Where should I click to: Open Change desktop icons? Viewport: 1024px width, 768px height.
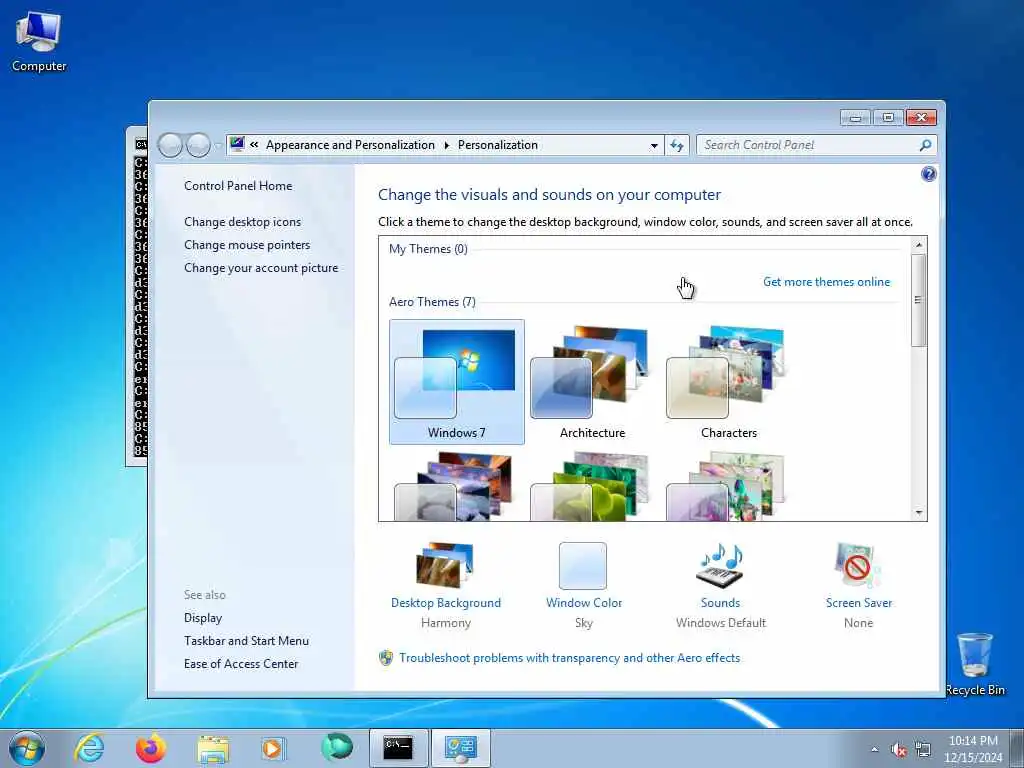(x=242, y=222)
